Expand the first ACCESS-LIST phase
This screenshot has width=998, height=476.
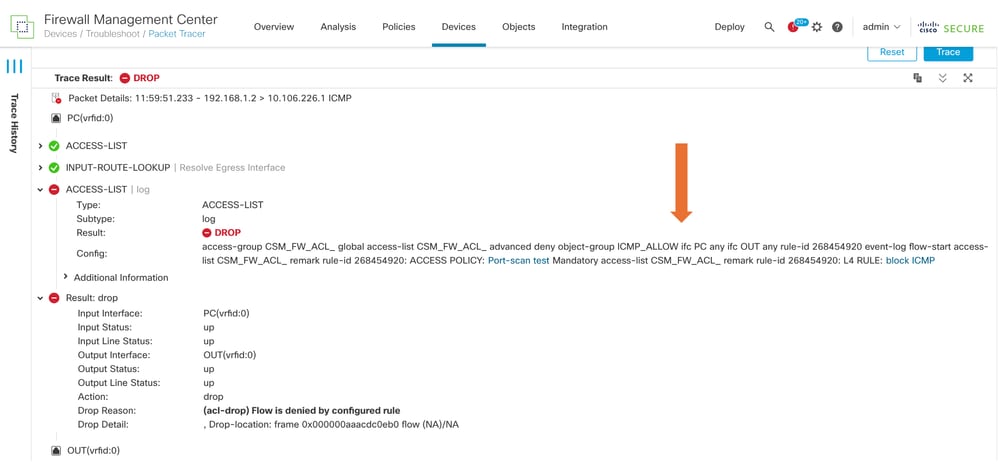click(40, 146)
